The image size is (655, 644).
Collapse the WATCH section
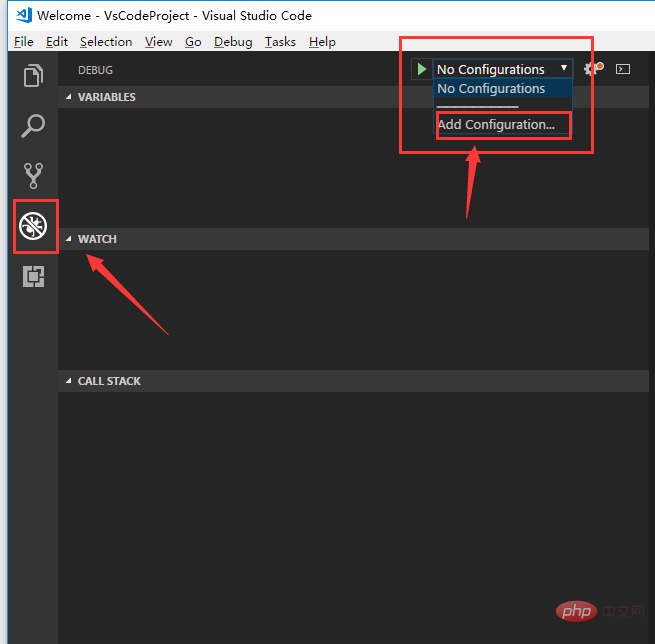[353, 239]
